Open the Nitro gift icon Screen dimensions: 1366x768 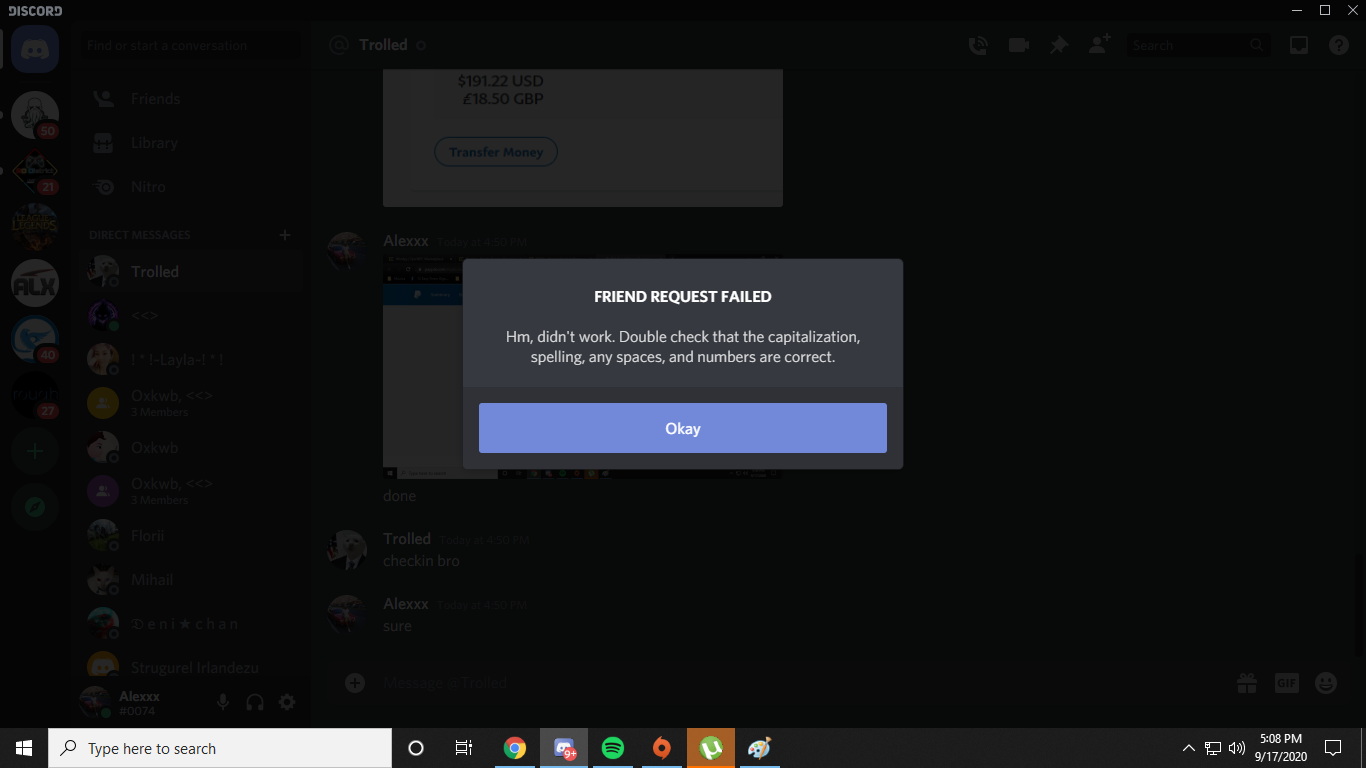tap(1247, 683)
